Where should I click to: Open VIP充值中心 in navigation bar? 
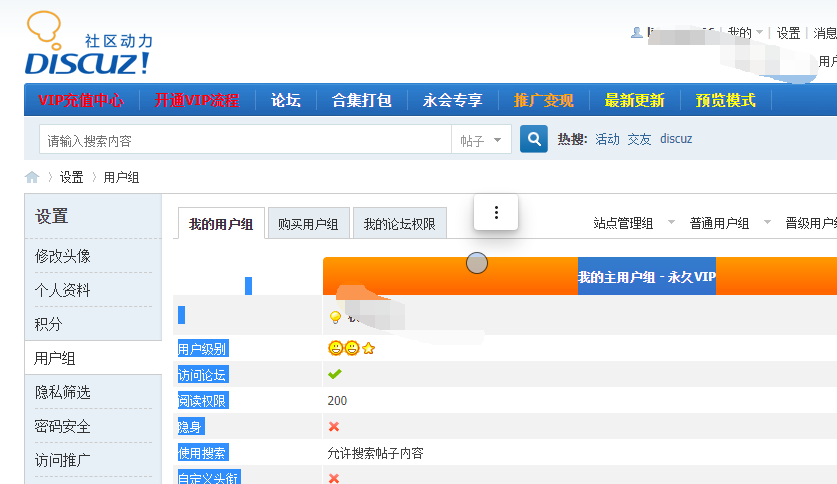point(81,100)
